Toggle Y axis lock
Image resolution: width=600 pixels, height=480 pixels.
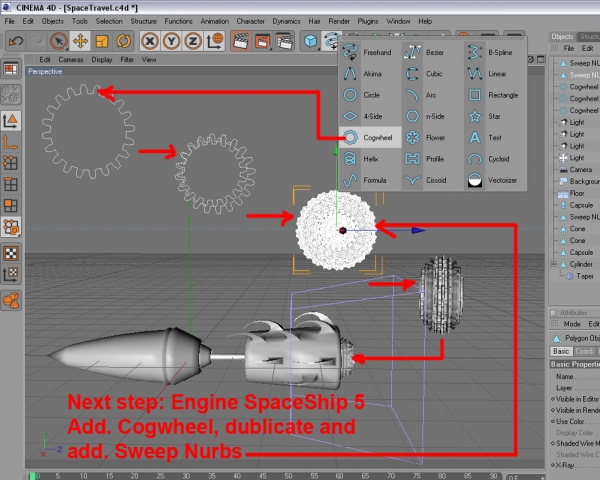pyautogui.click(x=171, y=41)
